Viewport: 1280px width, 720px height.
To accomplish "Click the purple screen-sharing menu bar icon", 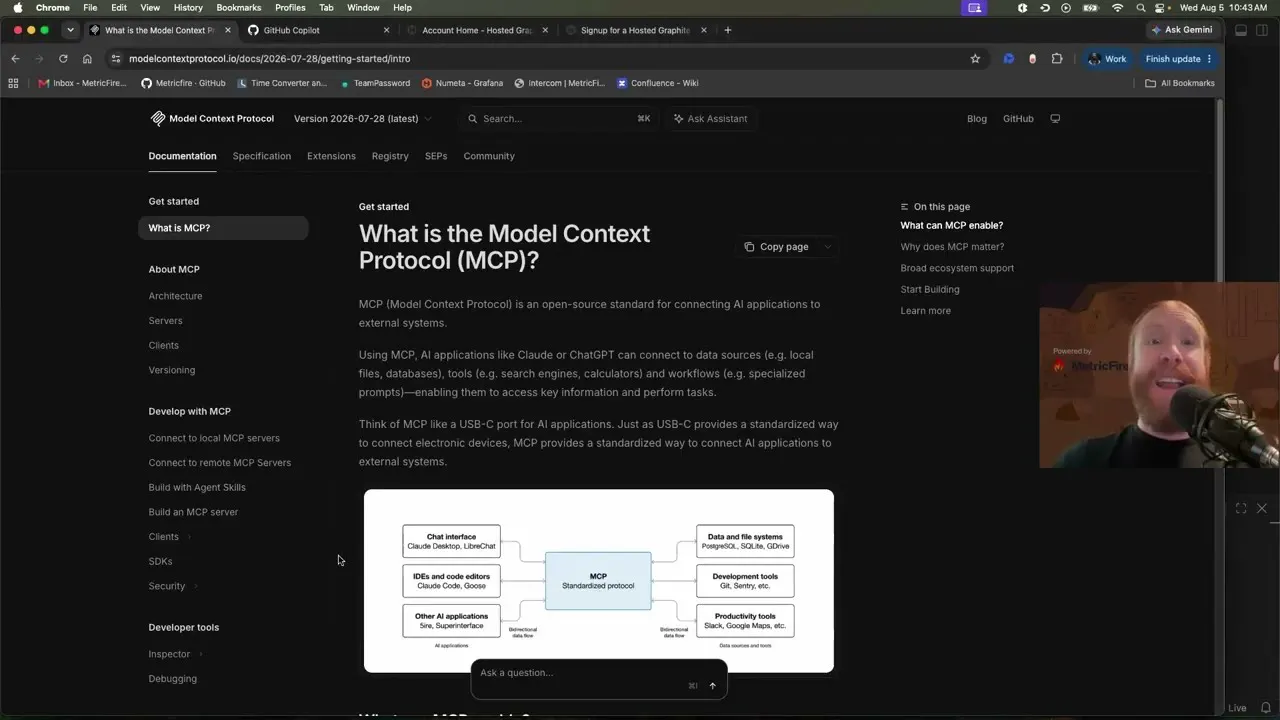I will point(973,8).
